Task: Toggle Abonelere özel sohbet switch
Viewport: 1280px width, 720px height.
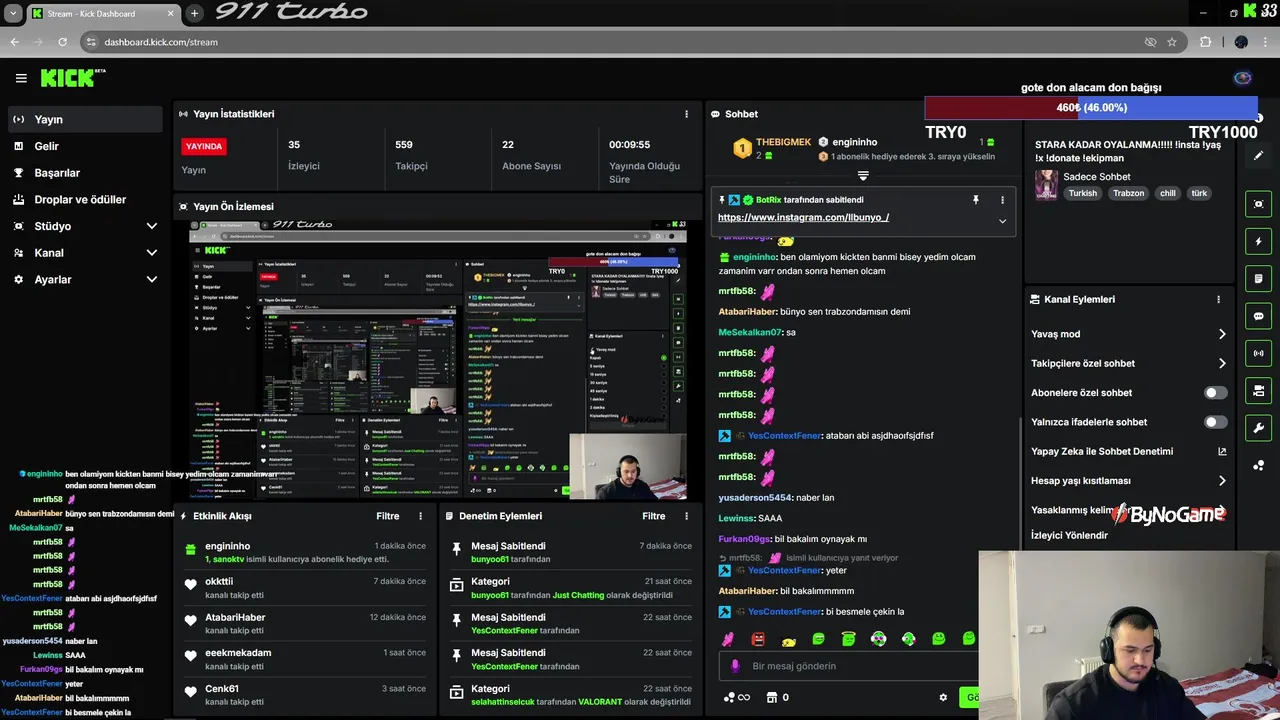Action: 1215,393
